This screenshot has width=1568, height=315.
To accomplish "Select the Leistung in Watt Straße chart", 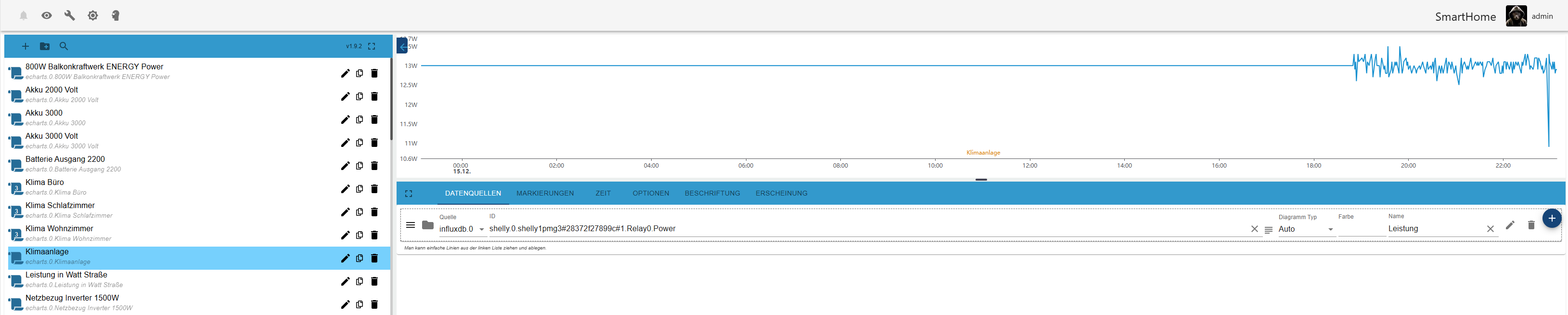I will [x=66, y=275].
